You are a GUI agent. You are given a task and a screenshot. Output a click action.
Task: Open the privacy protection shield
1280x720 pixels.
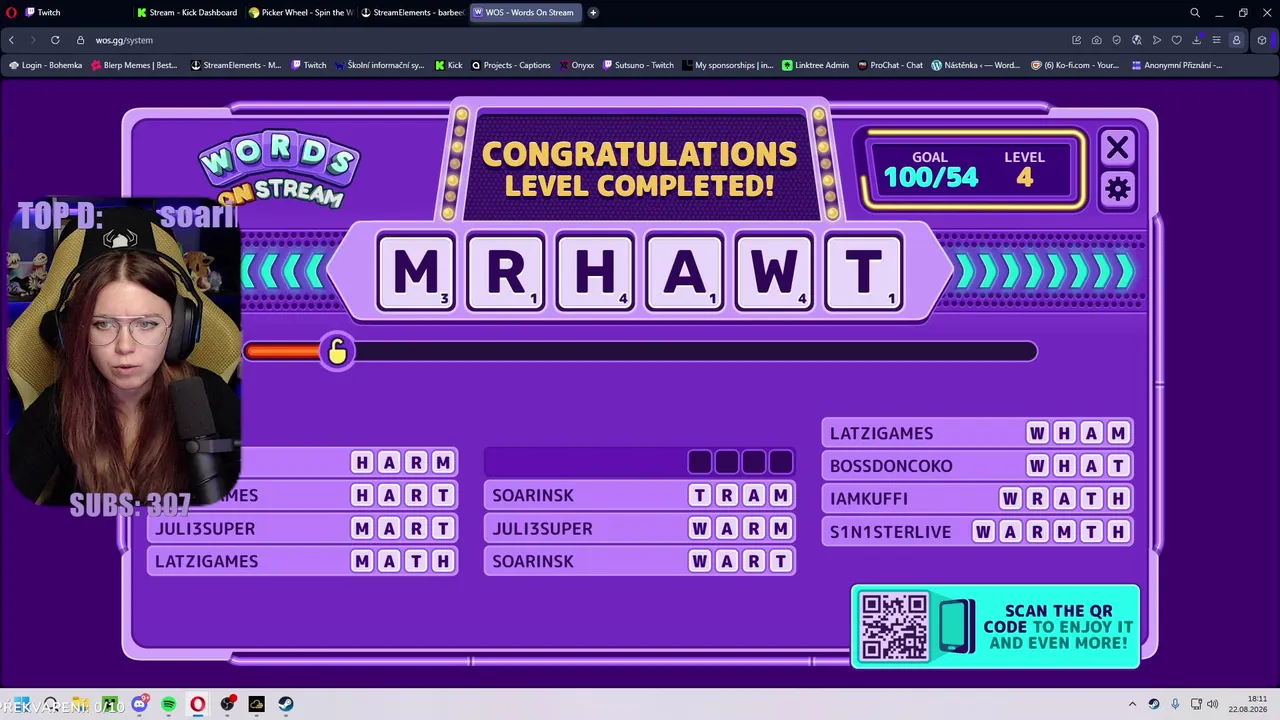point(1117,40)
